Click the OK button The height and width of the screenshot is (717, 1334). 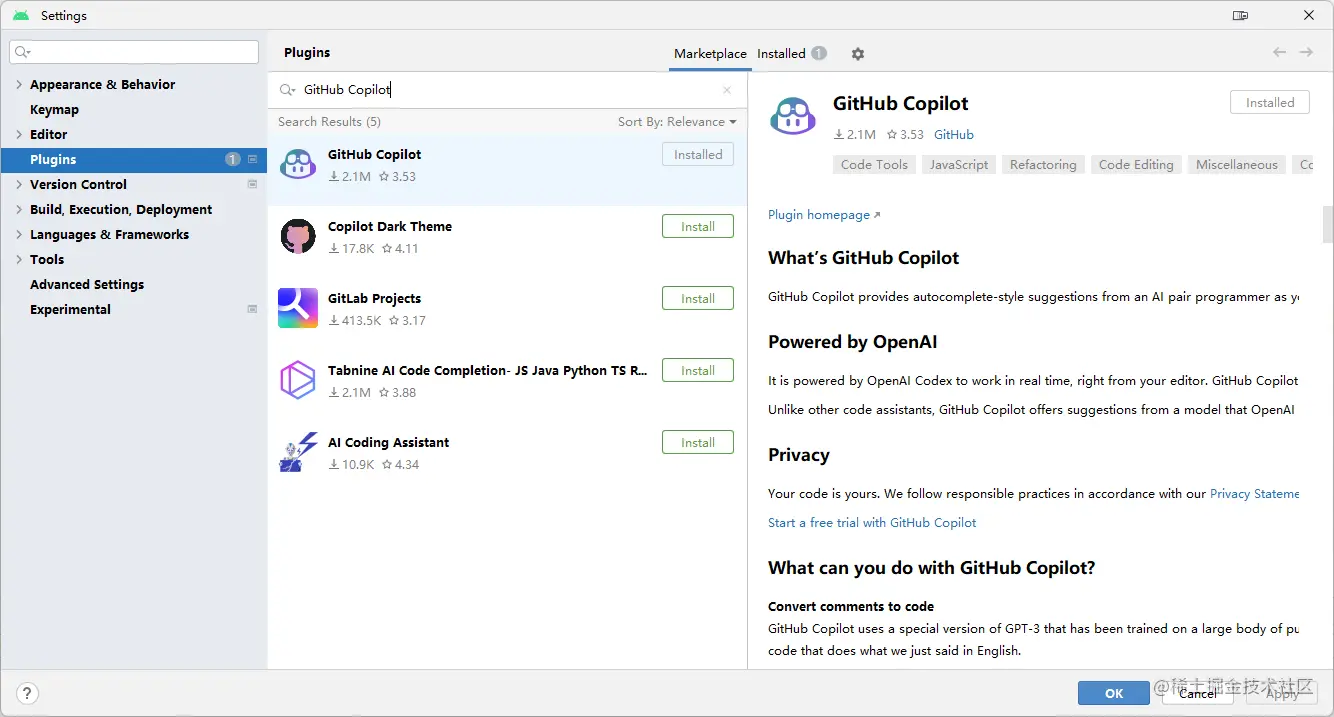coord(1114,693)
